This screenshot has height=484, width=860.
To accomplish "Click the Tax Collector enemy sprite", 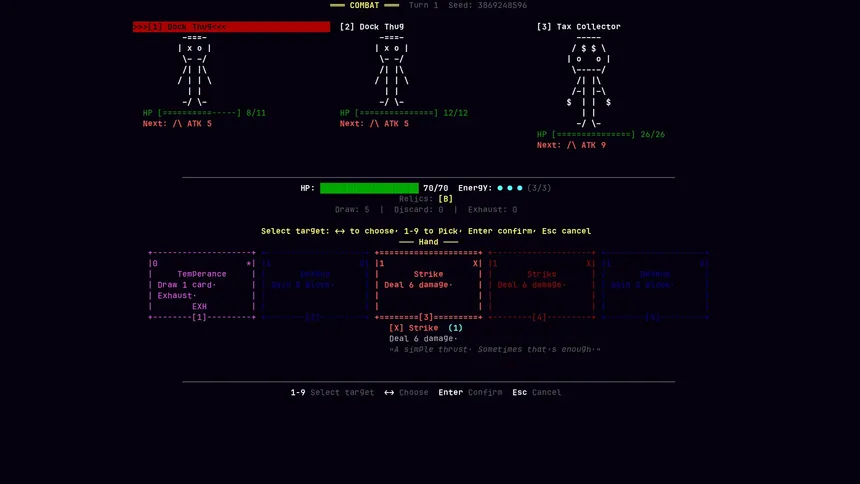I will [x=588, y=80].
